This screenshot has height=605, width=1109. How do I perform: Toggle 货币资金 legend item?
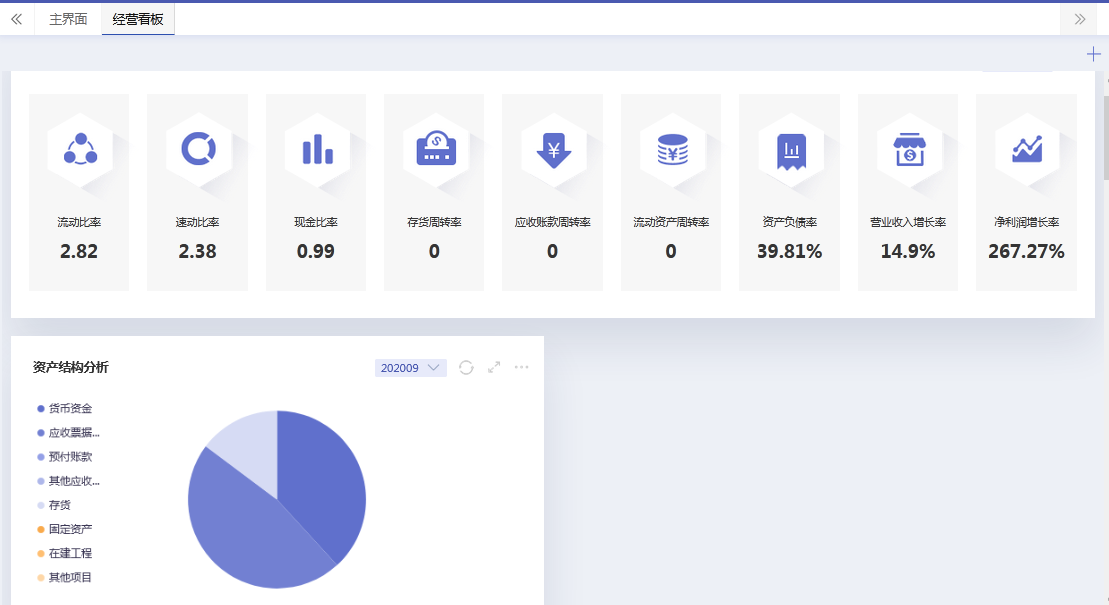pos(70,409)
